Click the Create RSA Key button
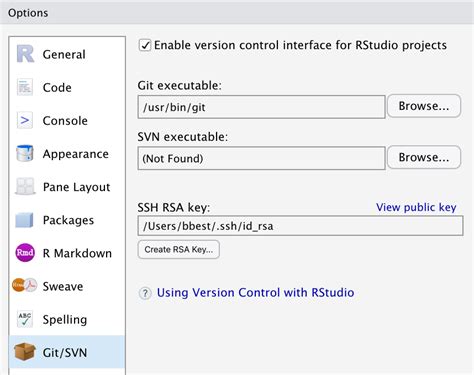Screen dimensions: 474x375 point(179,249)
